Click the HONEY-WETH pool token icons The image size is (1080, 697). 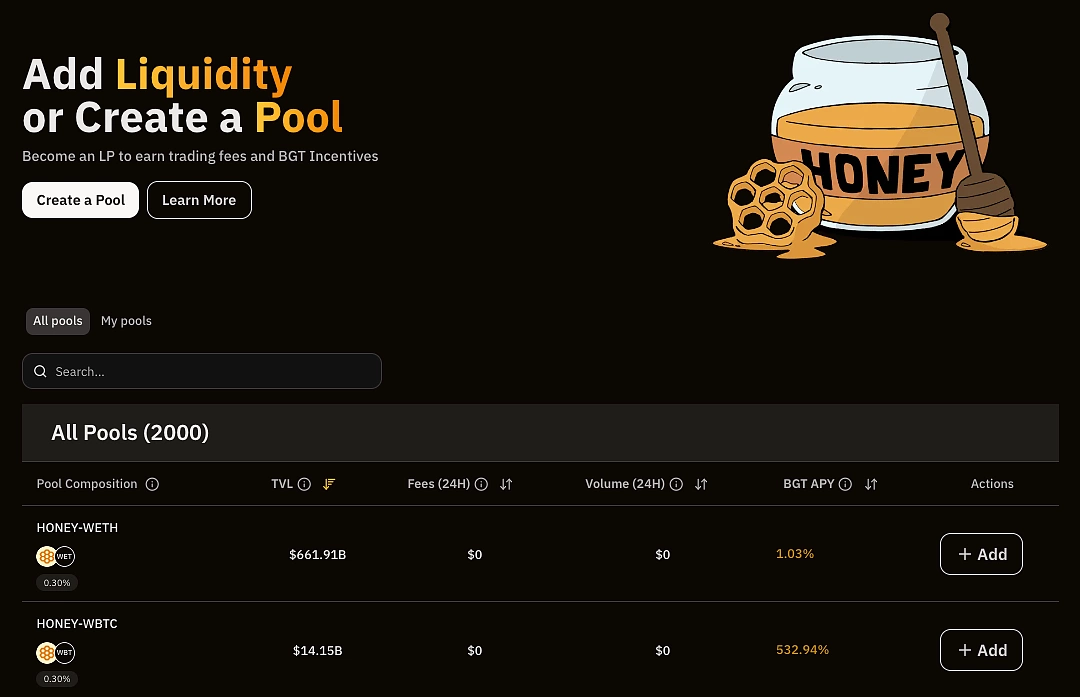click(56, 556)
